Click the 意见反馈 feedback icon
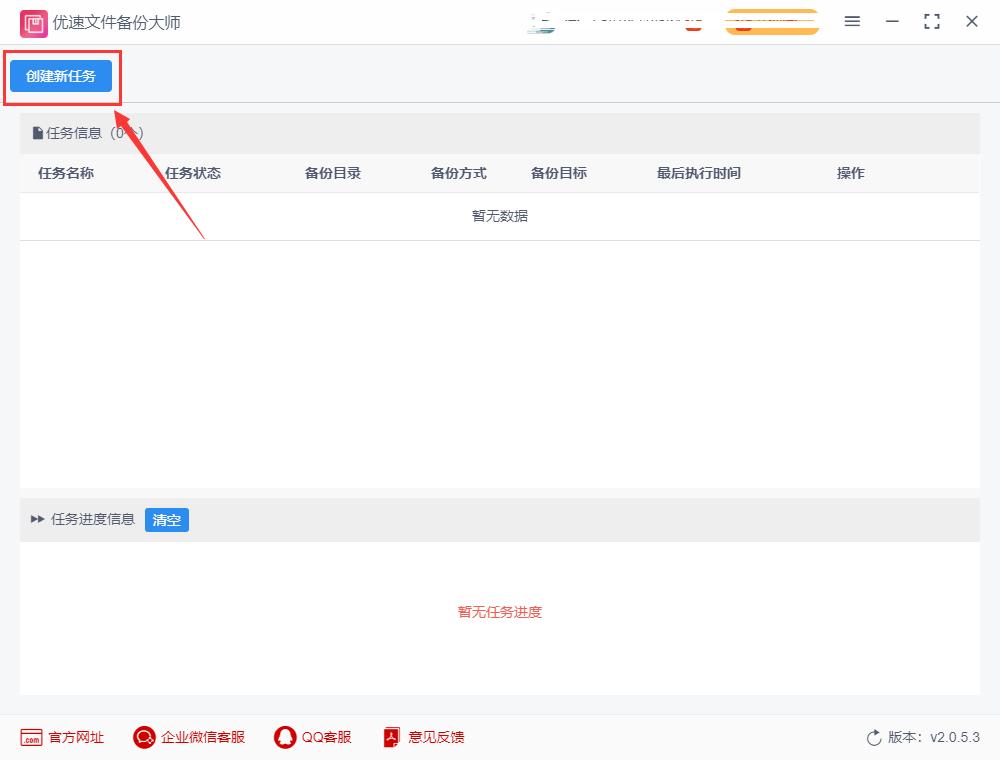Viewport: 1000px width, 760px height. click(x=390, y=737)
